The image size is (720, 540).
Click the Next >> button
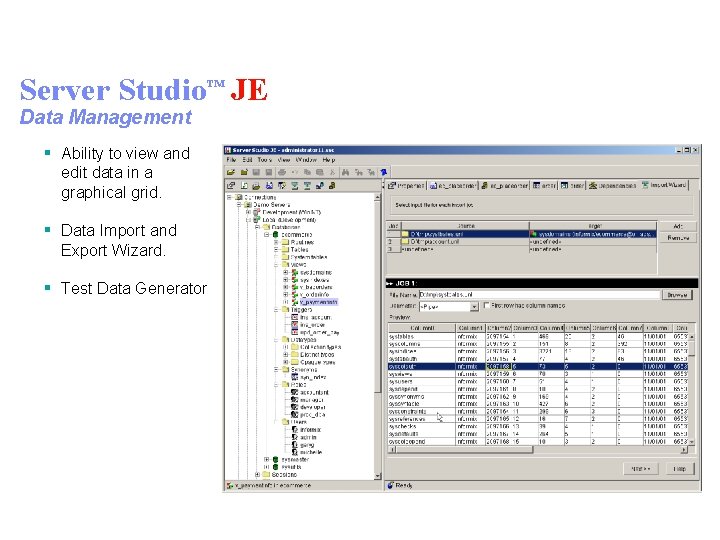[x=641, y=469]
